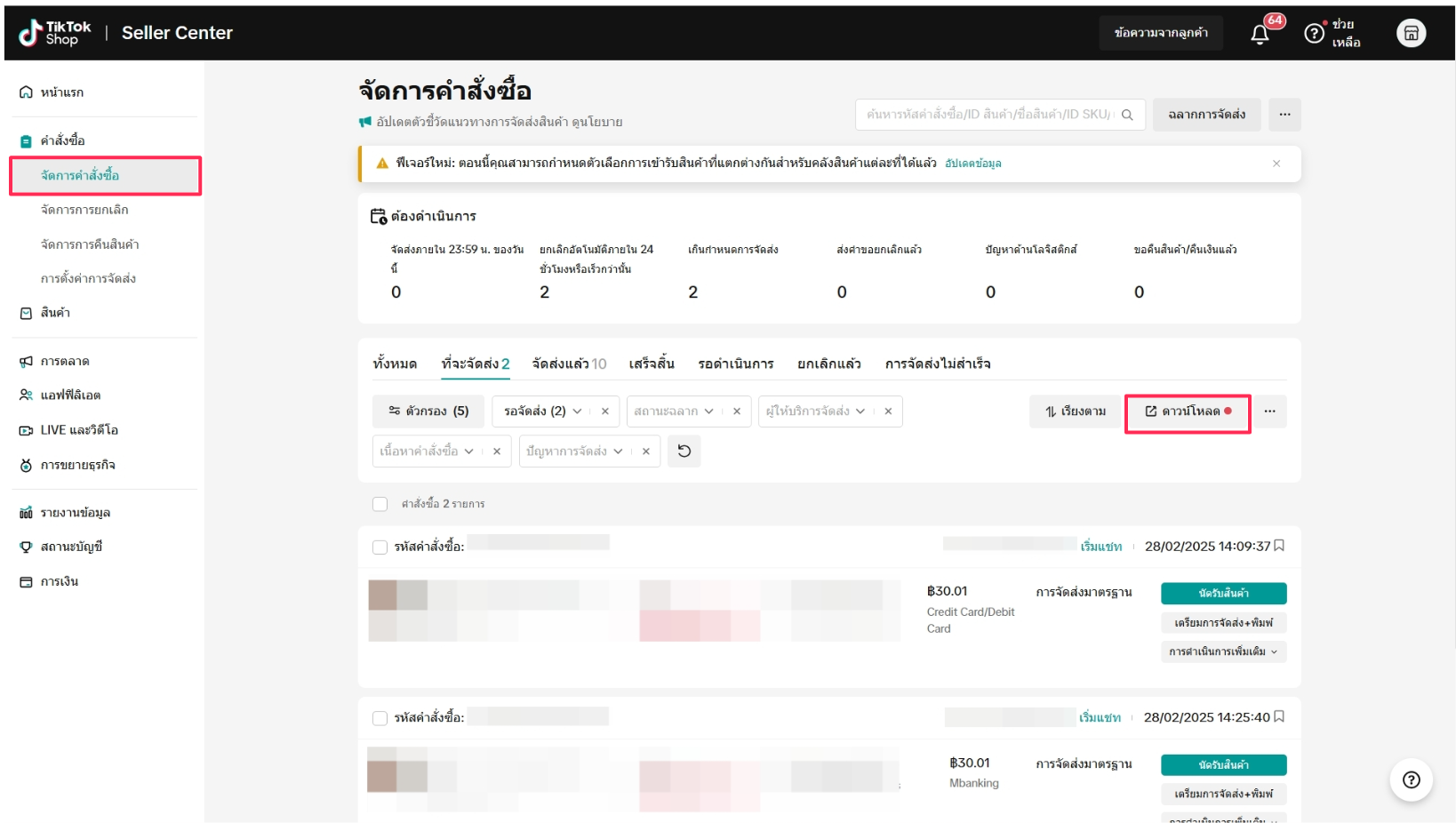Click the การขยายธุรกิจ icon
Image resolution: width=1456 pixels, height=823 pixels.
click(x=26, y=465)
